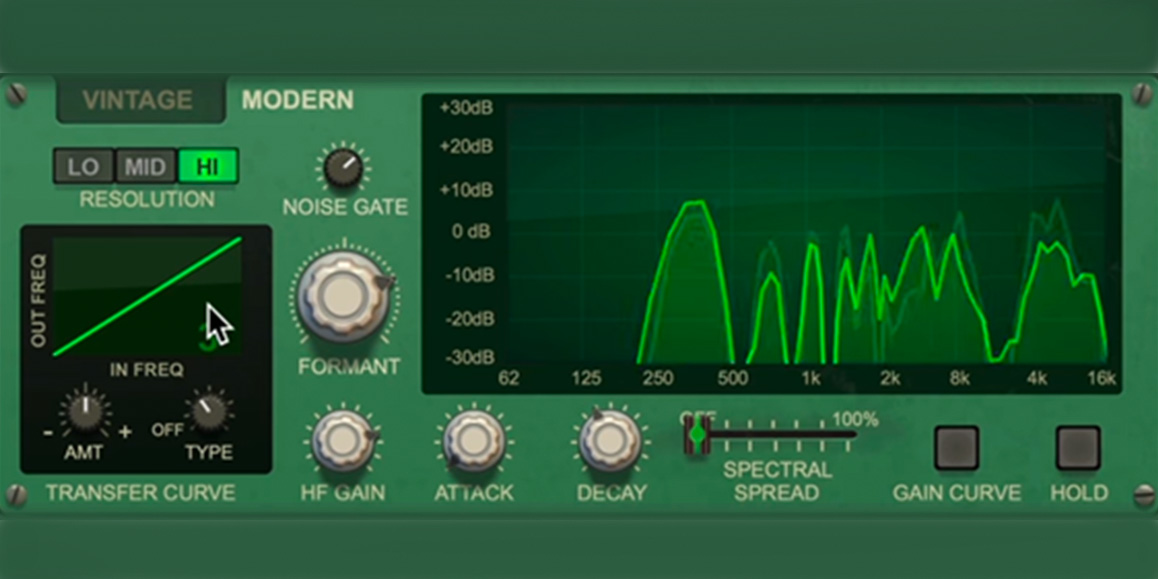Click the HF Gain knob

click(x=339, y=440)
